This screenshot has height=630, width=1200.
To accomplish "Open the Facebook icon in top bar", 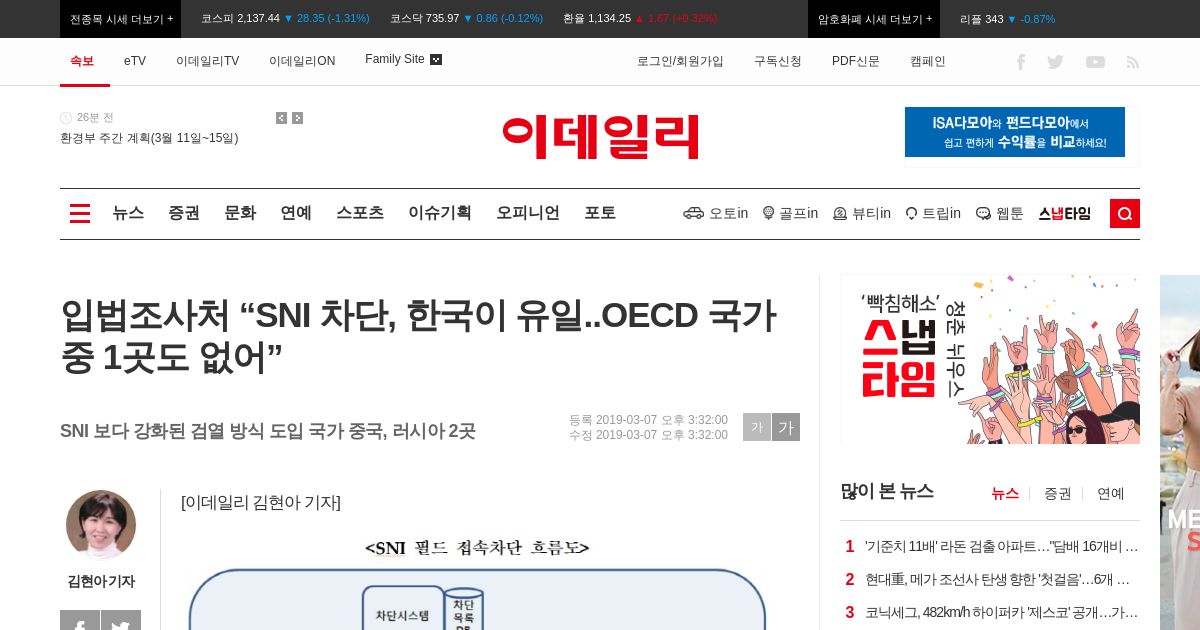I will 1021,62.
